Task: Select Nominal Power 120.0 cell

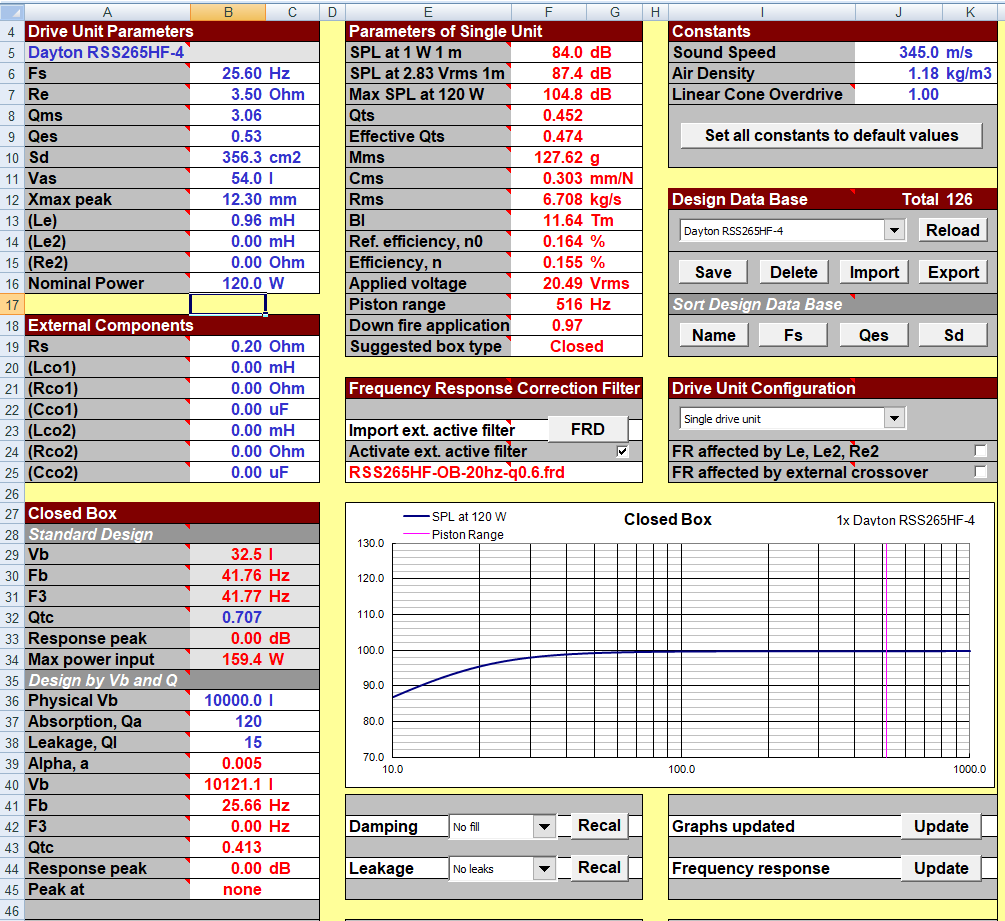Action: coord(228,283)
